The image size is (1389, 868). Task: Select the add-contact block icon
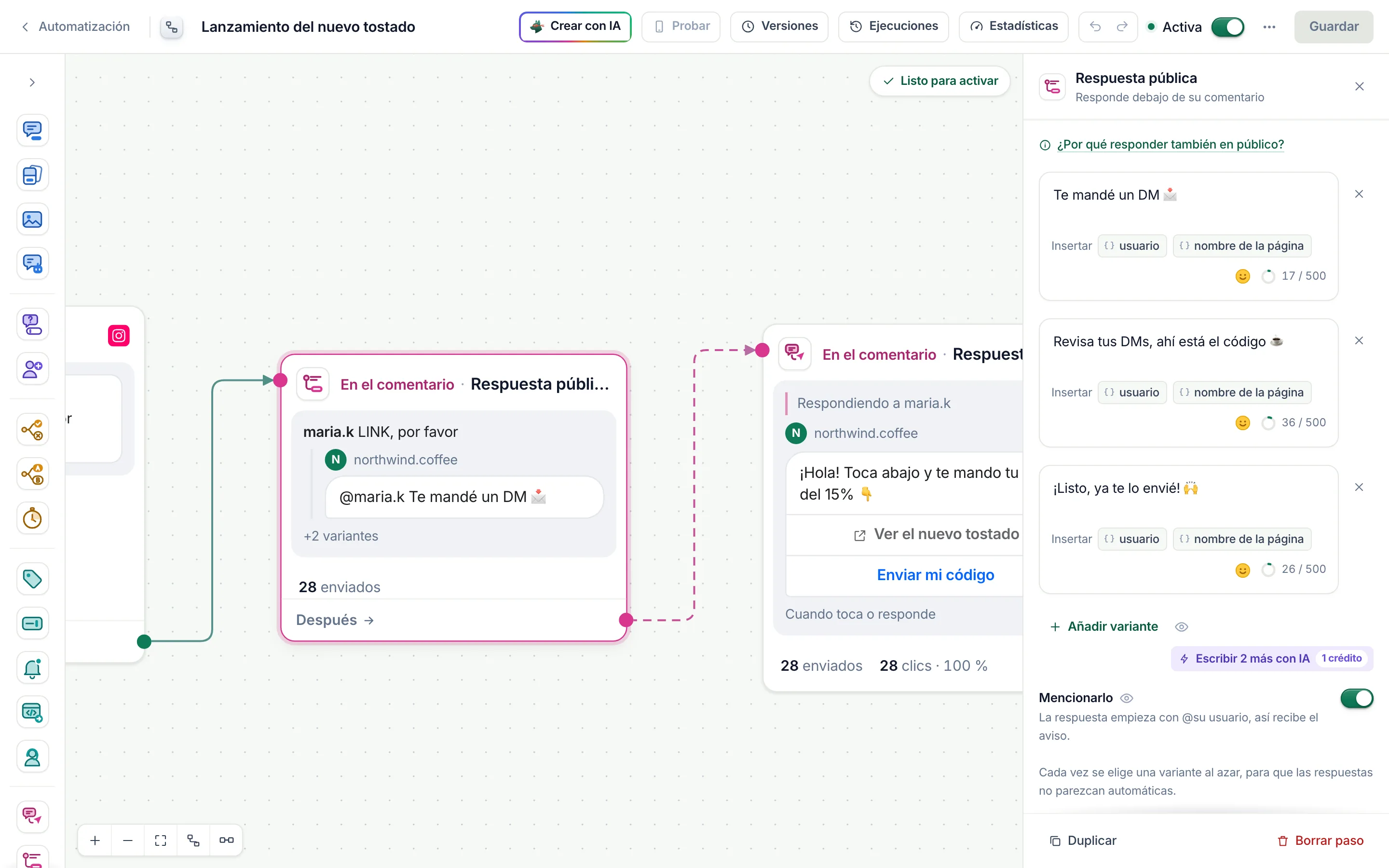32,368
